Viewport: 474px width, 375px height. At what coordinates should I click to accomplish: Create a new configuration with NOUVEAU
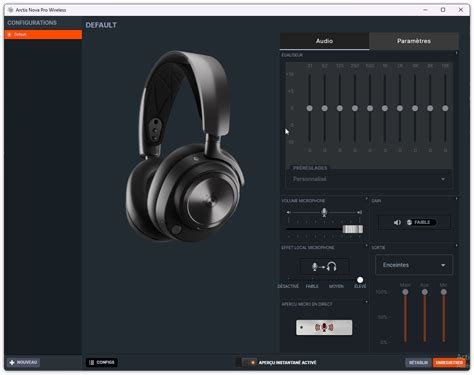point(23,362)
